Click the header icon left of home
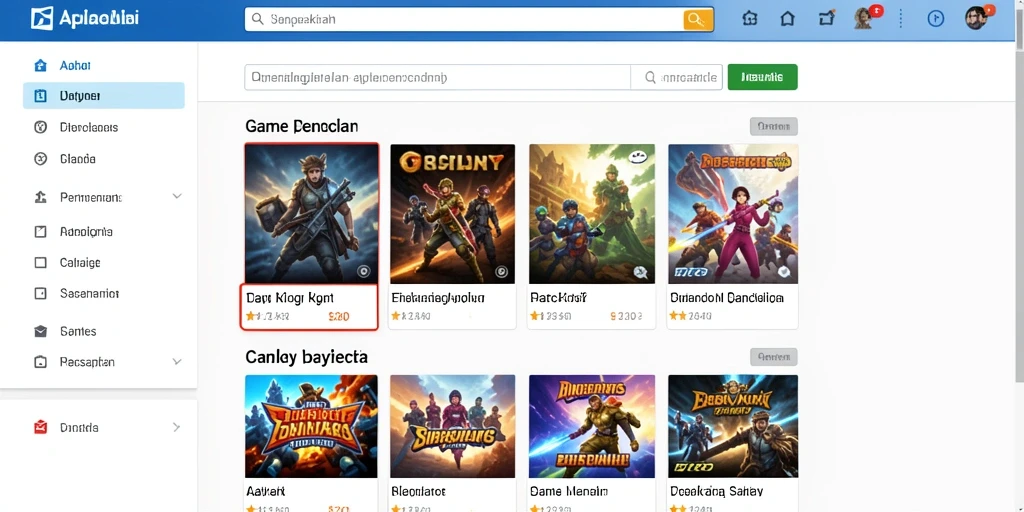Viewport: 1024px width, 512px height. tap(750, 18)
